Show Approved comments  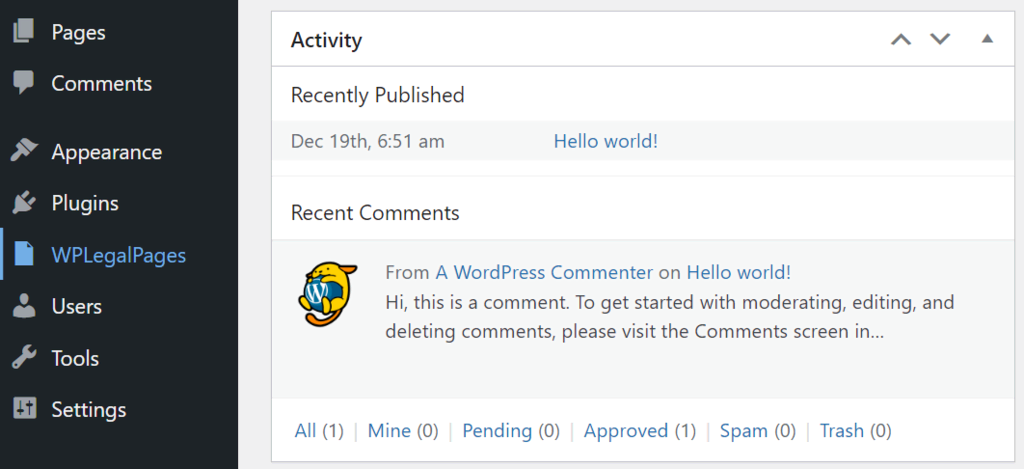[x=626, y=431]
